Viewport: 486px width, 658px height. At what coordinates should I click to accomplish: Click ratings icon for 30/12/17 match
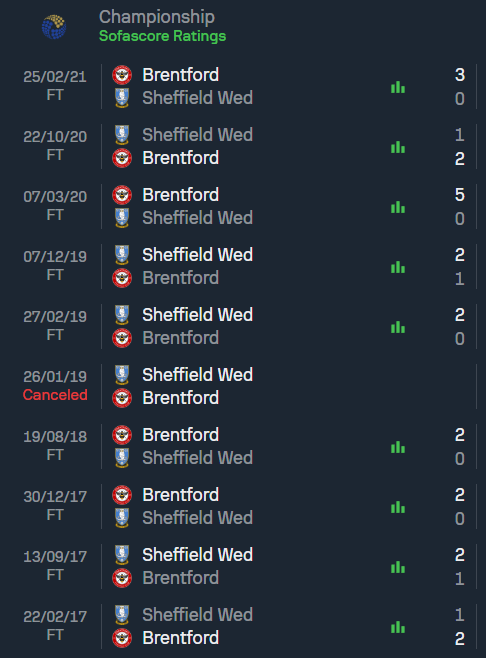pos(398,507)
